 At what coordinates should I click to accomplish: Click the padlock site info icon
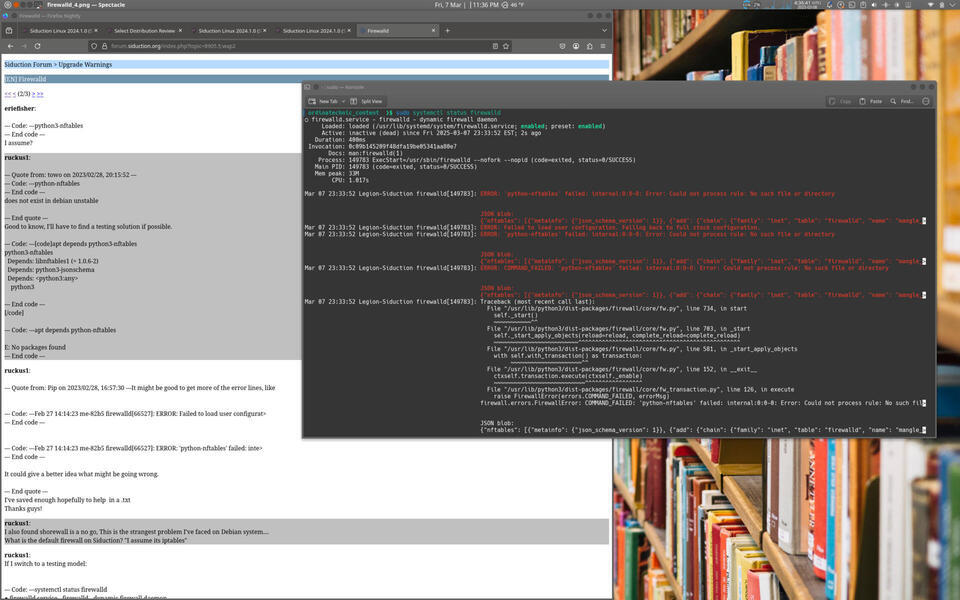pyautogui.click(x=104, y=46)
